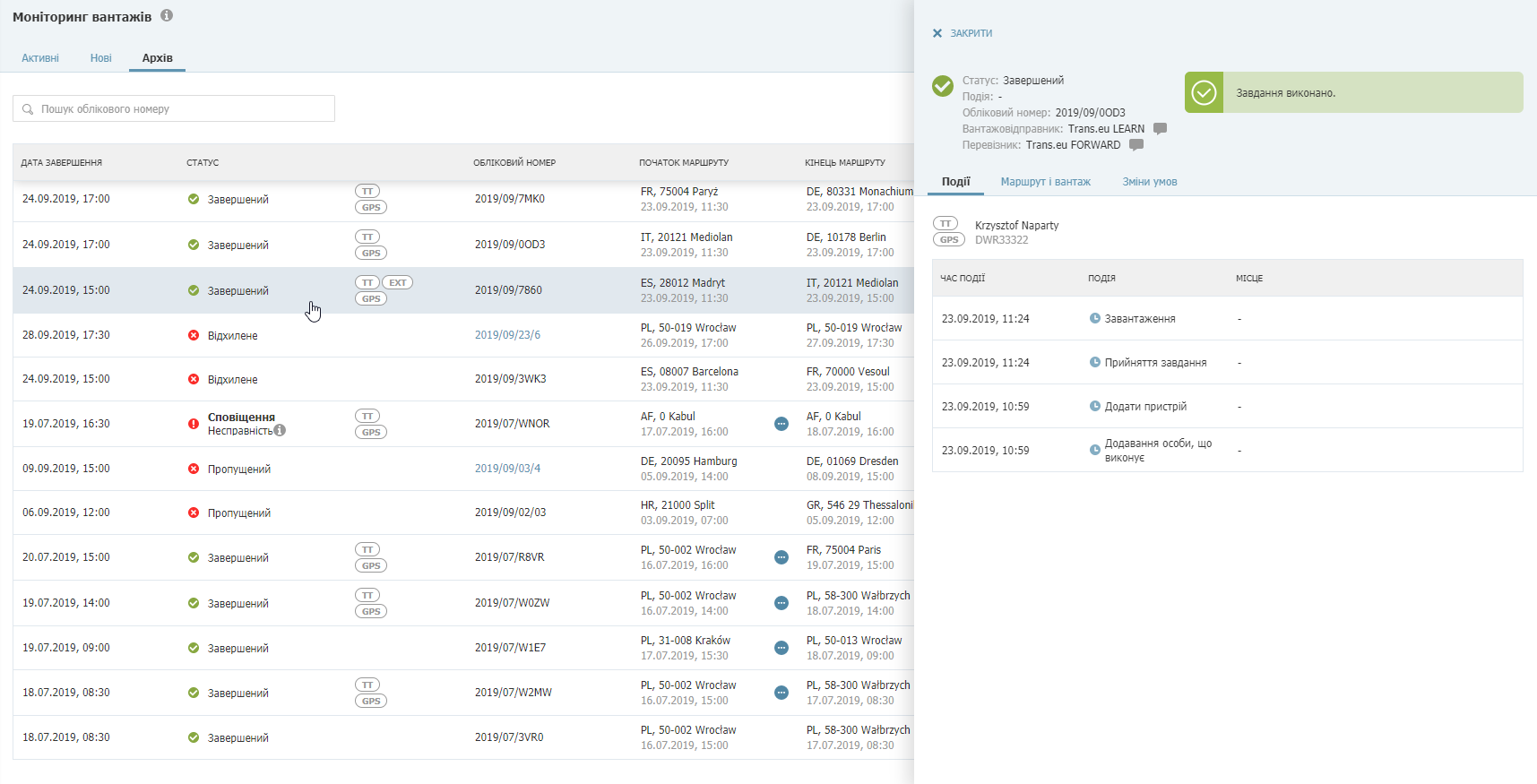Click Завдання виконано notification banner

(1353, 92)
